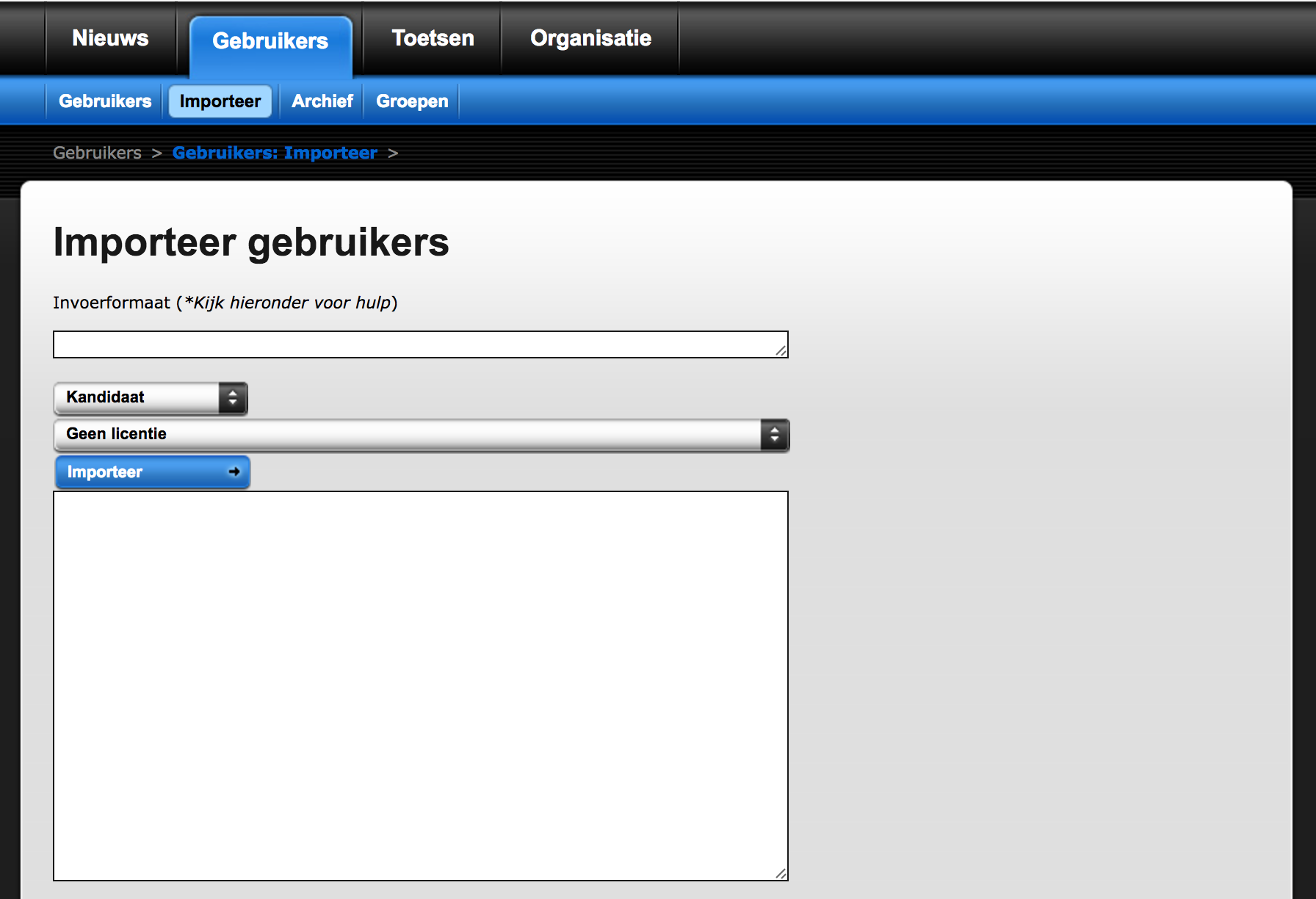Click inside the large import text area
Screen dimensions: 1316x899
coord(420,685)
